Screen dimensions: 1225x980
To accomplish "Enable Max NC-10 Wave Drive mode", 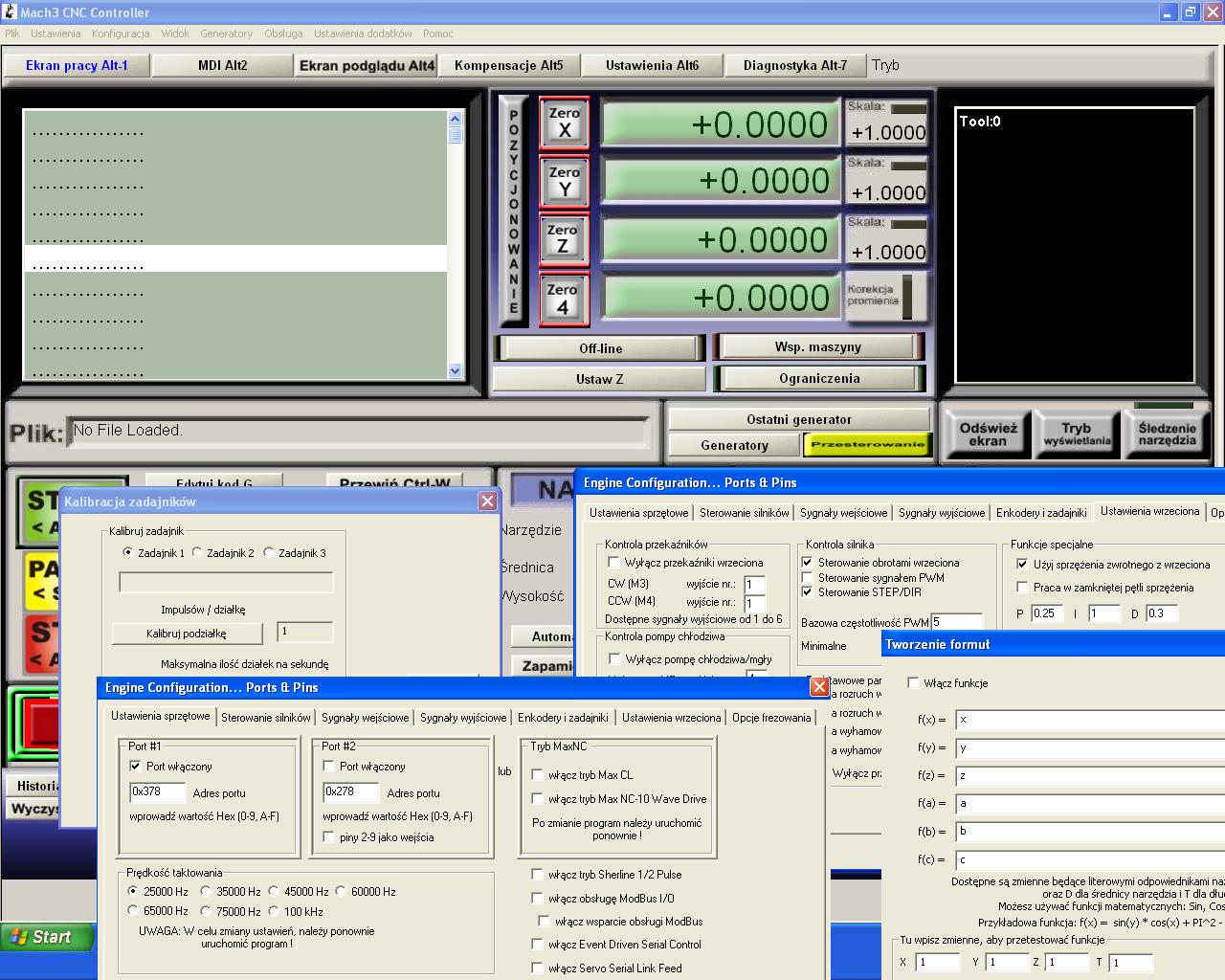I will (x=537, y=799).
